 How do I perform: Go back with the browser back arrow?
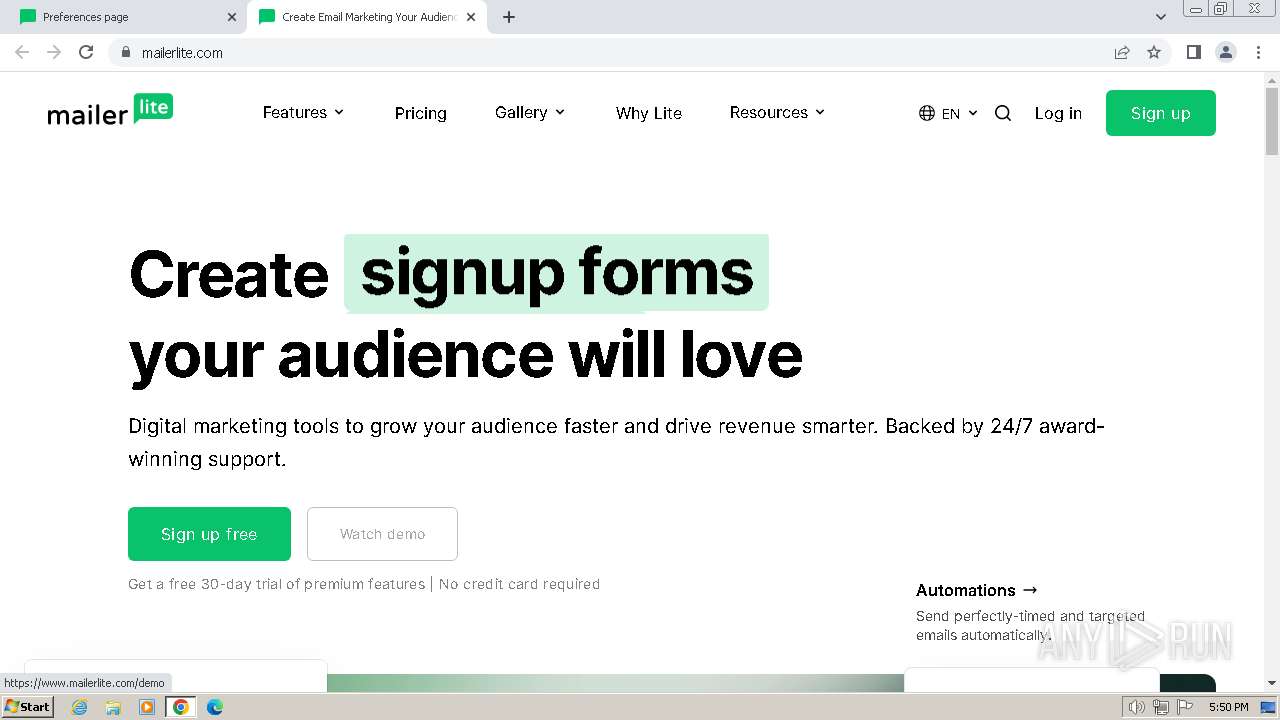pyautogui.click(x=22, y=52)
